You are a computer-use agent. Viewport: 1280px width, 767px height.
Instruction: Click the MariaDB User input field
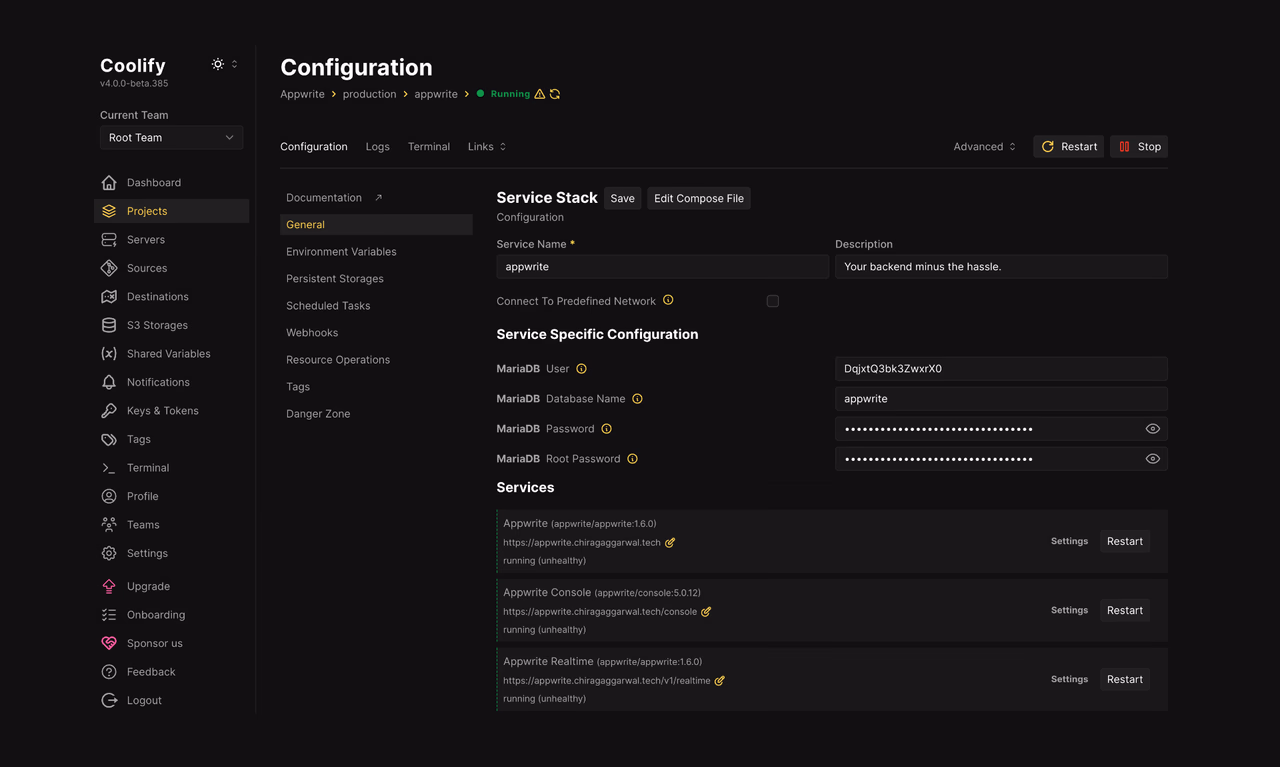[x=1001, y=369]
